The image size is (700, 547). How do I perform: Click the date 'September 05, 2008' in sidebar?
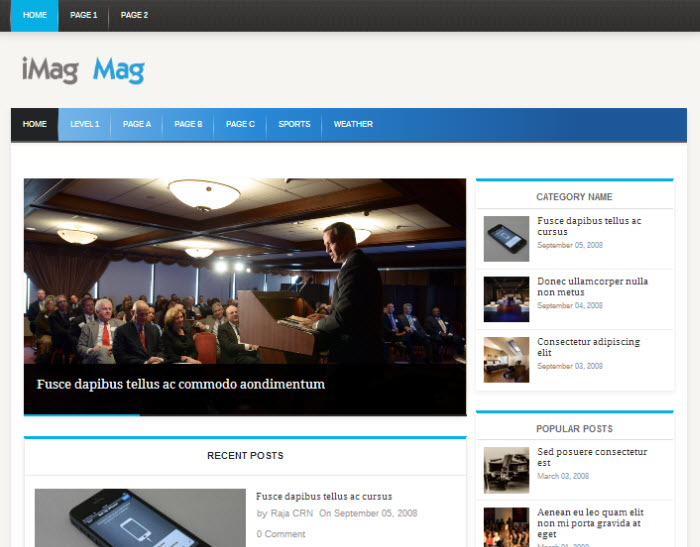570,245
